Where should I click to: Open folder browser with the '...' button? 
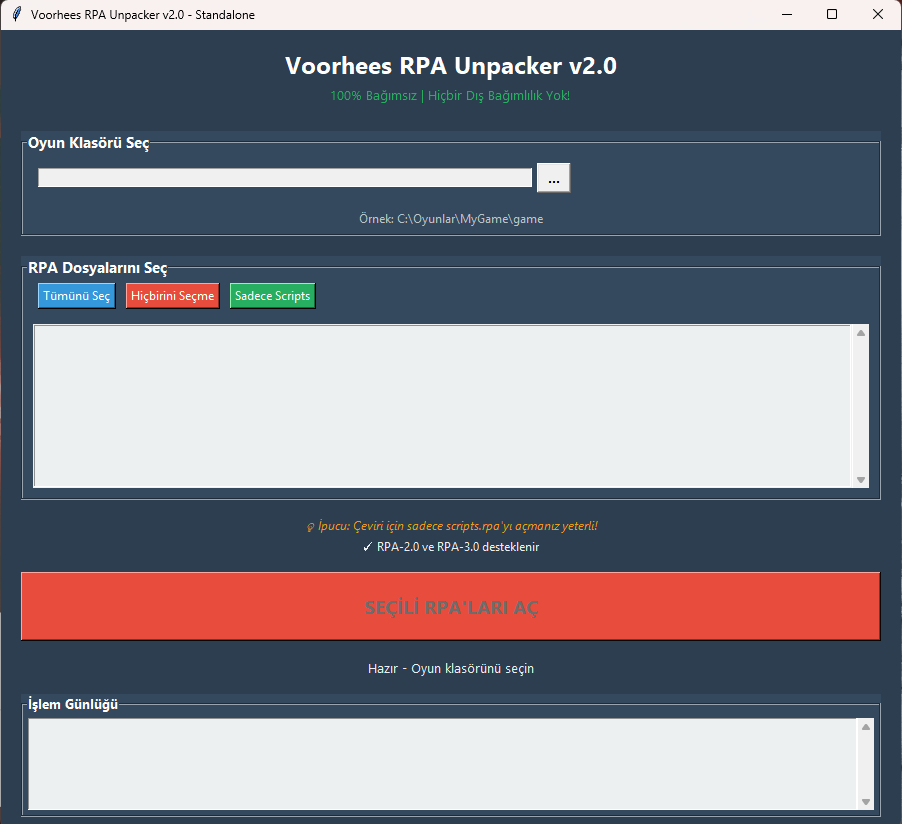point(553,177)
